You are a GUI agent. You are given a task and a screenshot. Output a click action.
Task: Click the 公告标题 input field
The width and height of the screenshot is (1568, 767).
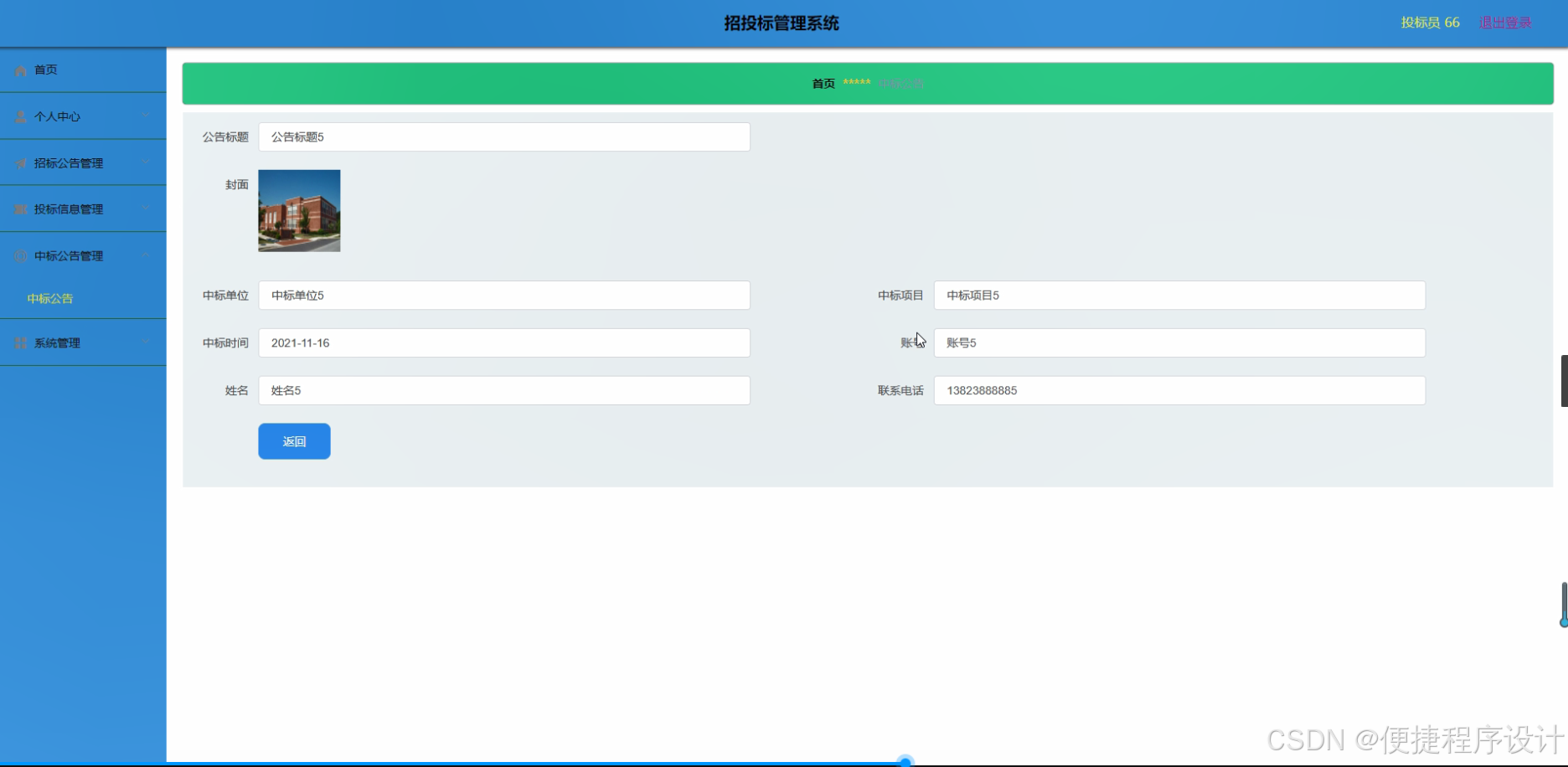(504, 137)
